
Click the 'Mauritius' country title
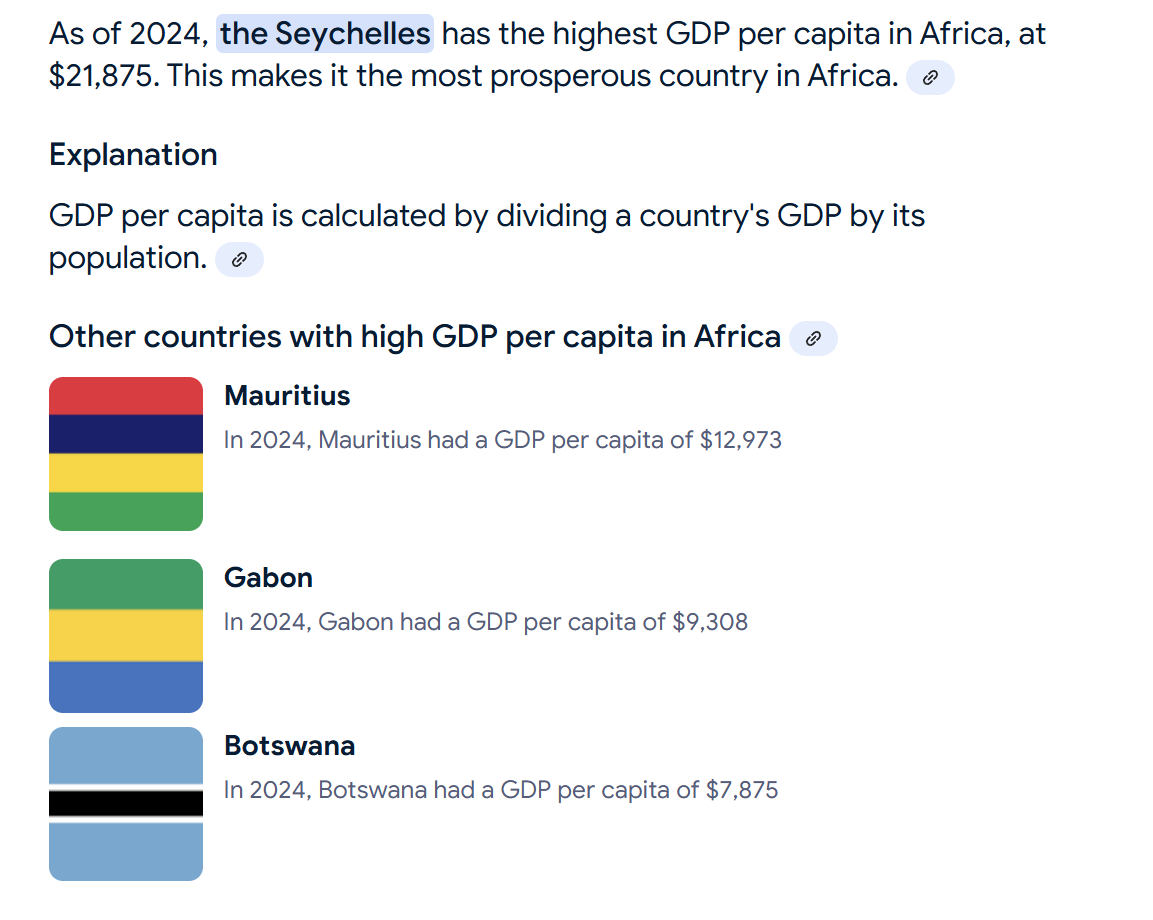(287, 396)
